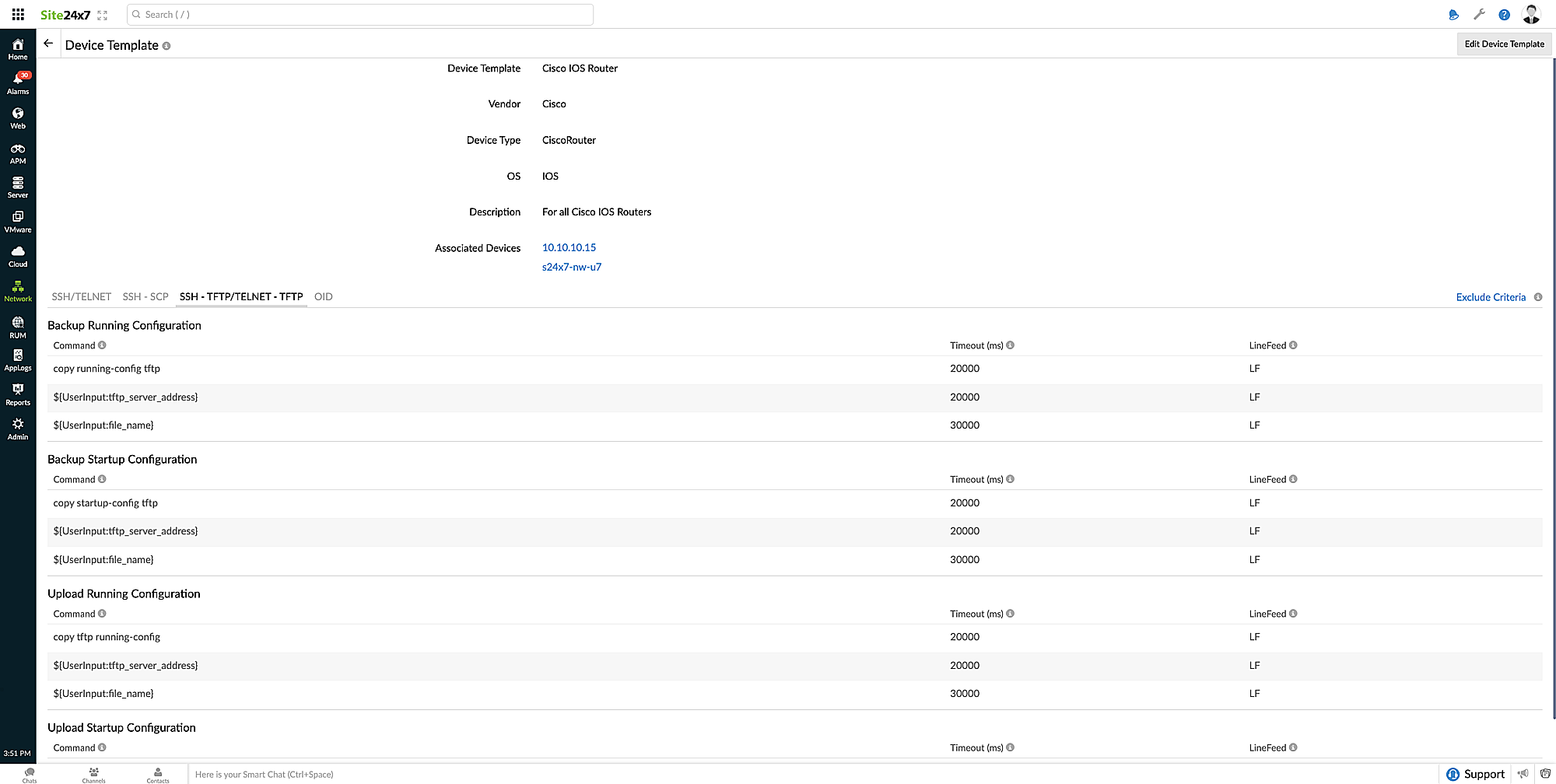Focus the Search field
The width and height of the screenshot is (1556, 784).
tap(360, 15)
